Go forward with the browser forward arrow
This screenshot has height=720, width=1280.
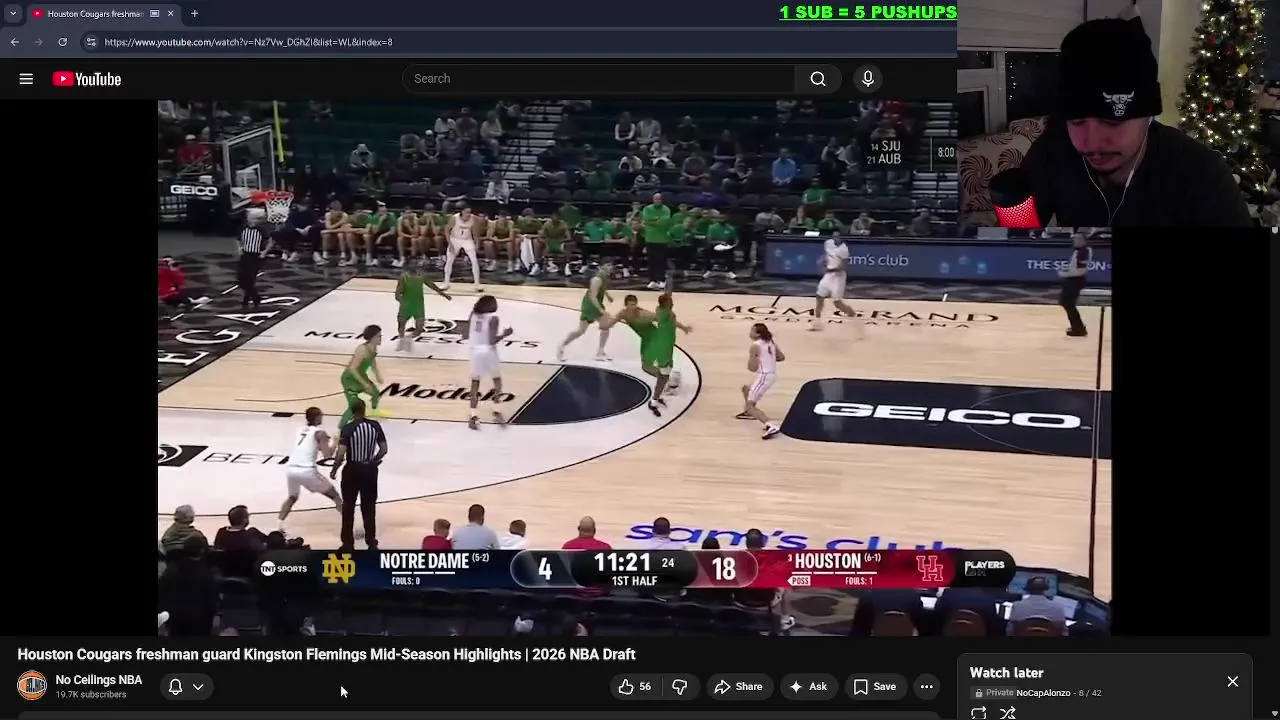(38, 42)
